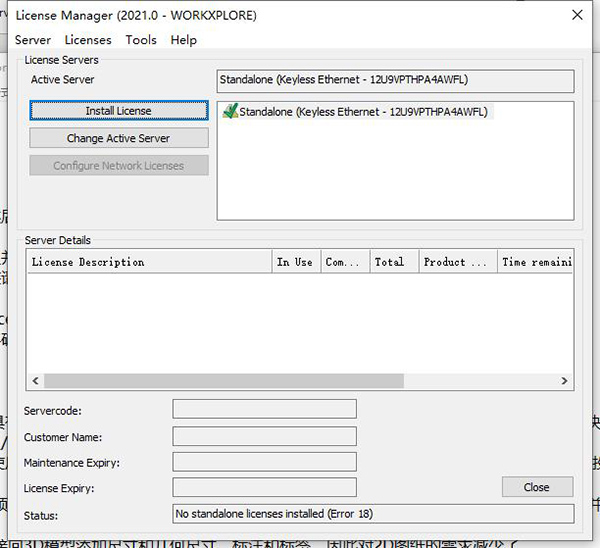Screen dimensions: 600x548
Task: Click the Status field showing Error 18
Action: tap(373, 514)
